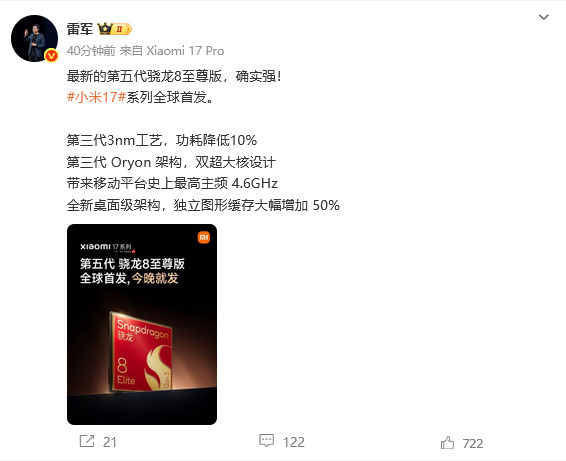
Task: Click the orange MI logo in the poster
Action: 204,237
